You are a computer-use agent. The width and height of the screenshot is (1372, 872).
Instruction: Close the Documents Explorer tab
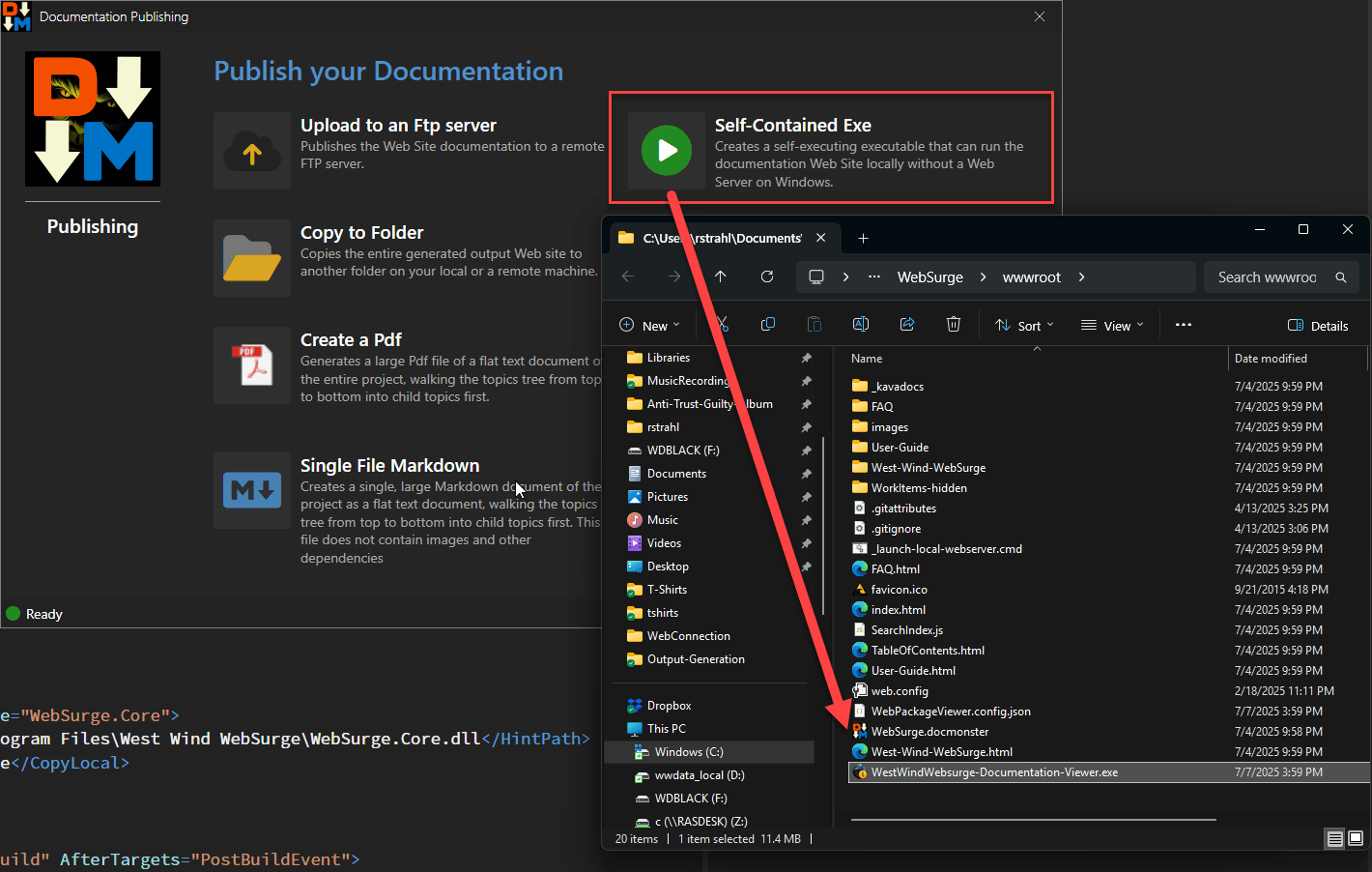click(820, 238)
